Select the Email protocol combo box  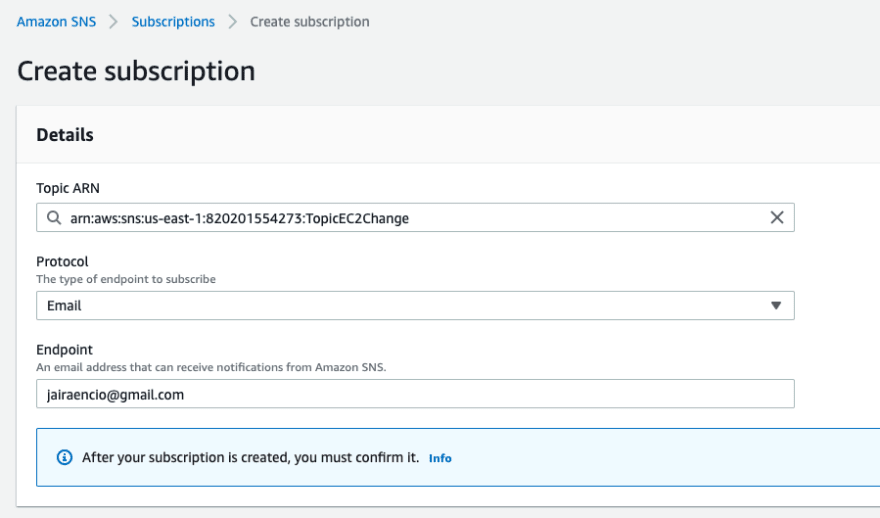(415, 305)
